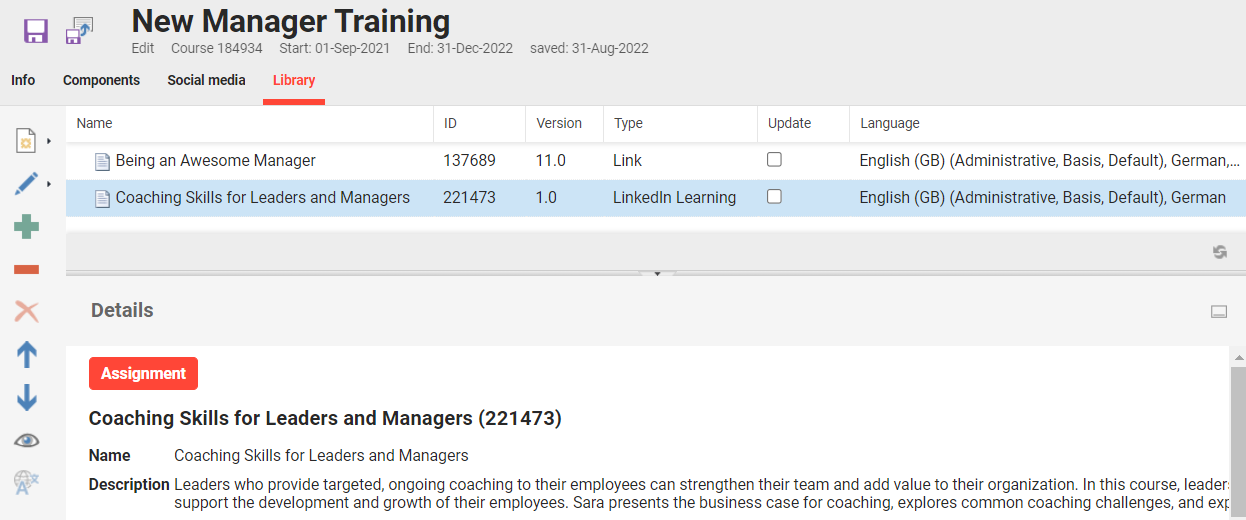Click the translate icon in left sidebar
The image size is (1246, 520).
[27, 483]
